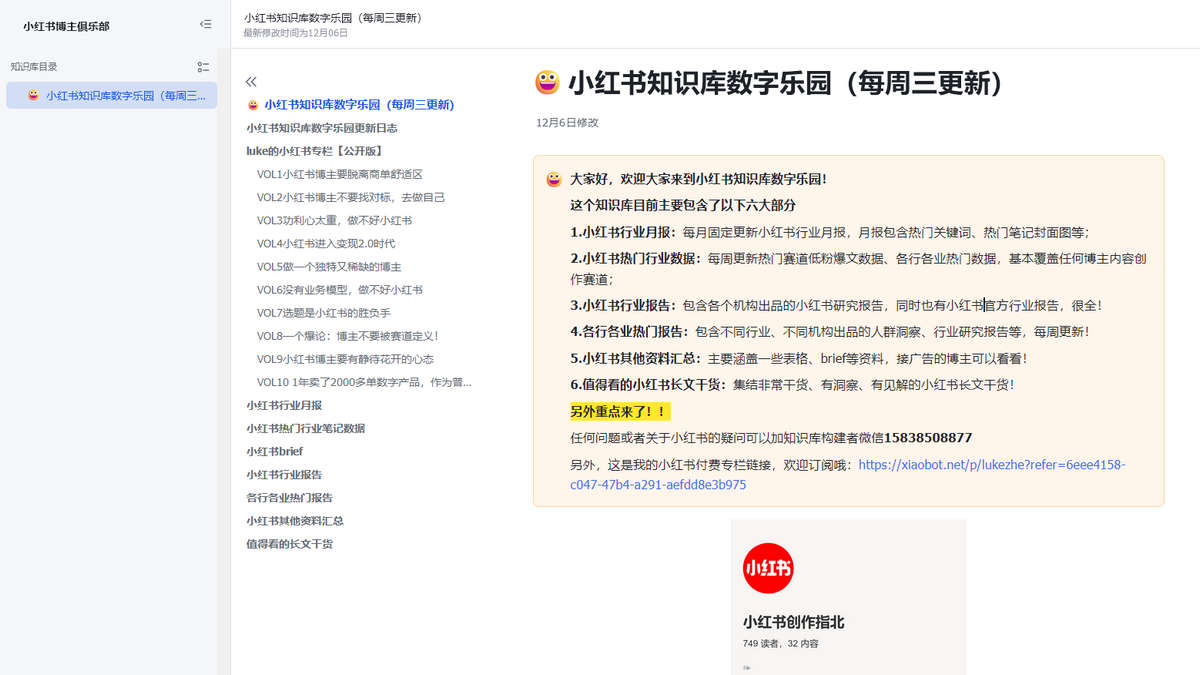The image size is (1200, 675).
Task: Open 小红书brief in the outline
Action: [274, 451]
